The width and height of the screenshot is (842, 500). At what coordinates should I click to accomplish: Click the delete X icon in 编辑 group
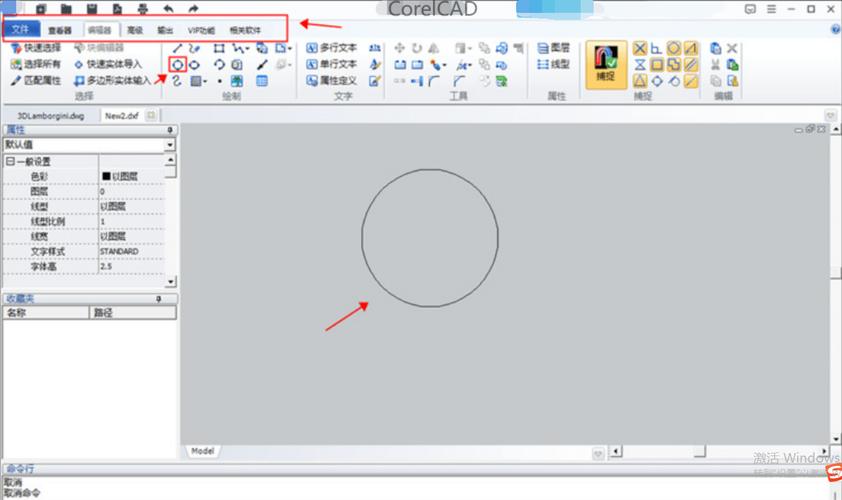coord(732,48)
